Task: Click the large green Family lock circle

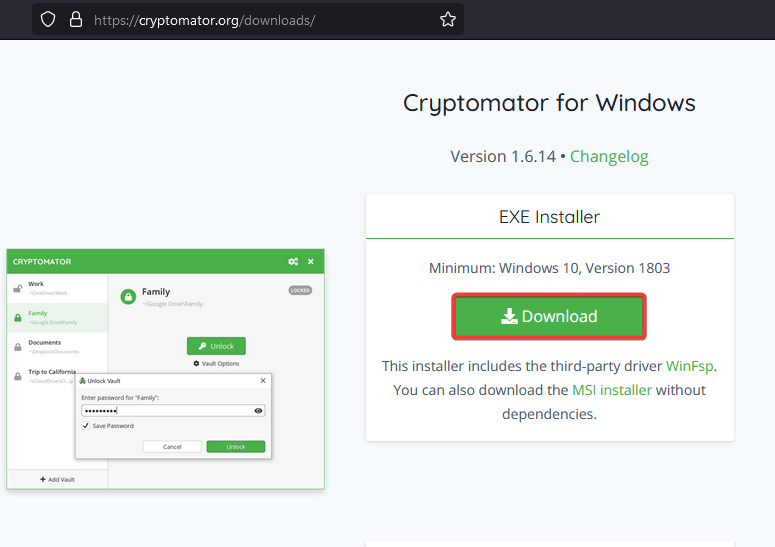Action: point(128,296)
